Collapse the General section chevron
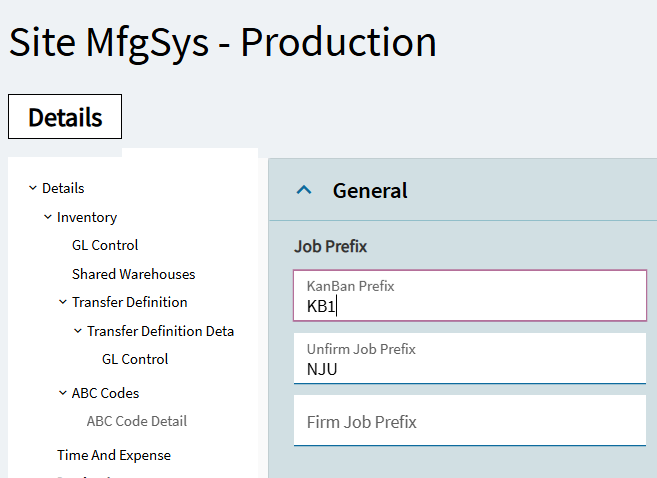This screenshot has height=478, width=657. 304,190
